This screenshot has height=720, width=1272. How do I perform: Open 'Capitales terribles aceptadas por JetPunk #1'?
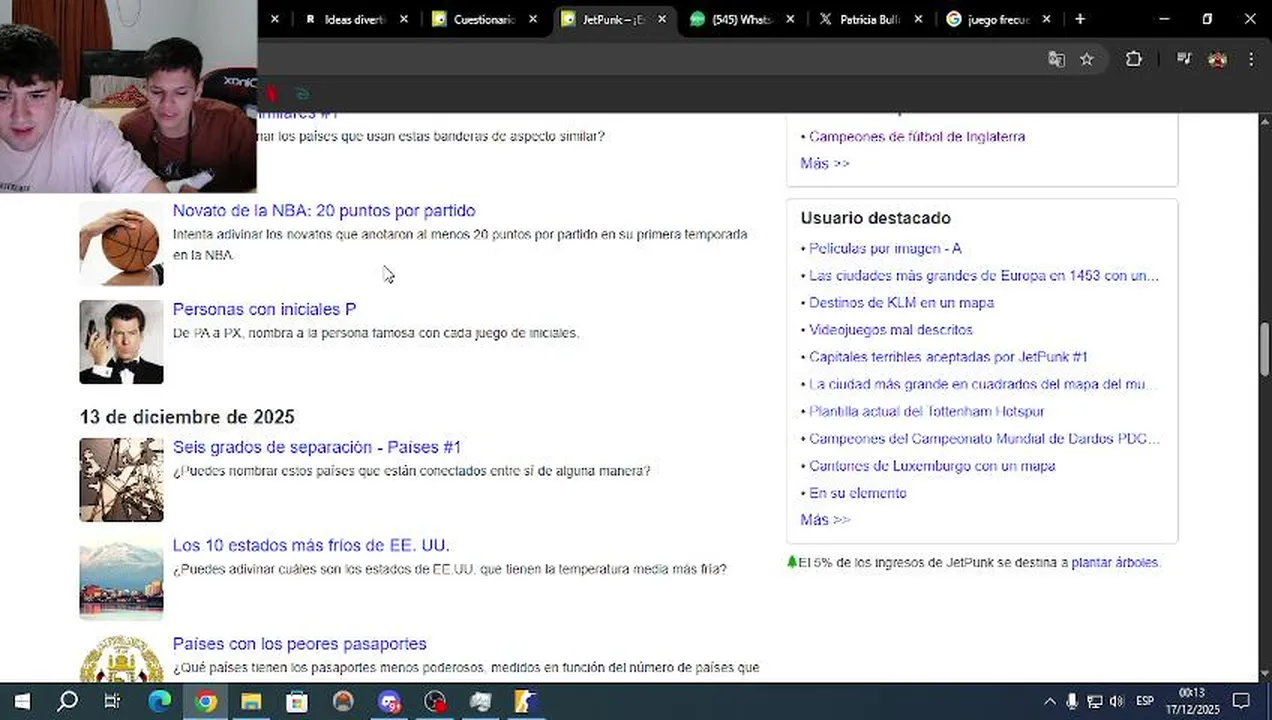point(948,356)
